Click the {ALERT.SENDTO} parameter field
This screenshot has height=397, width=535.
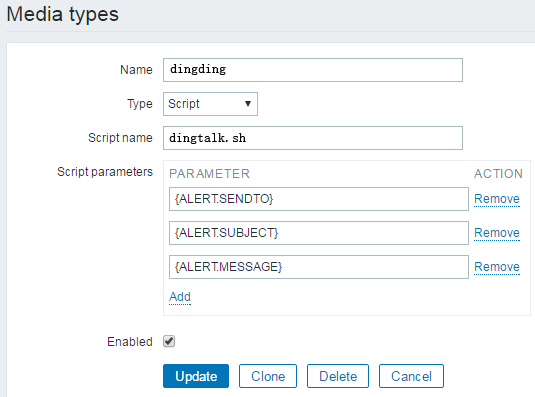tap(319, 199)
